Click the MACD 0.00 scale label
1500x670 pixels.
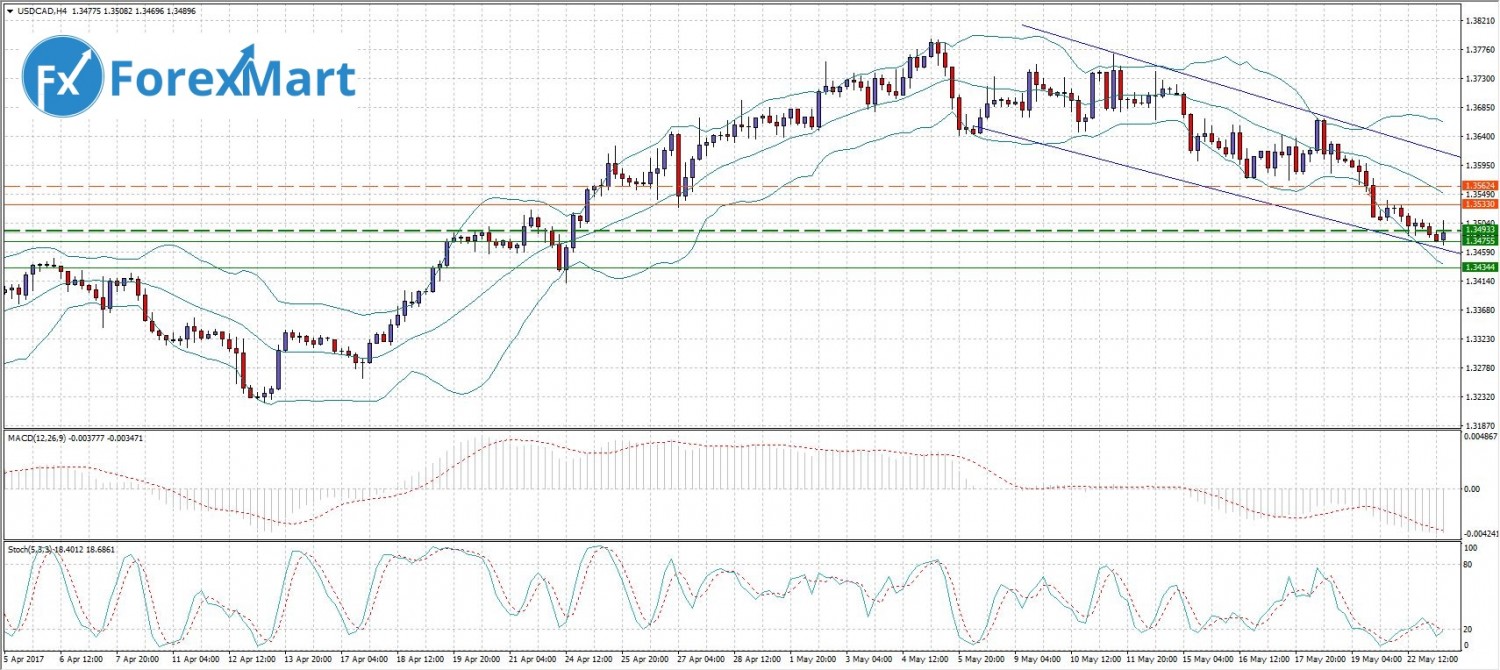pyautogui.click(x=1471, y=489)
